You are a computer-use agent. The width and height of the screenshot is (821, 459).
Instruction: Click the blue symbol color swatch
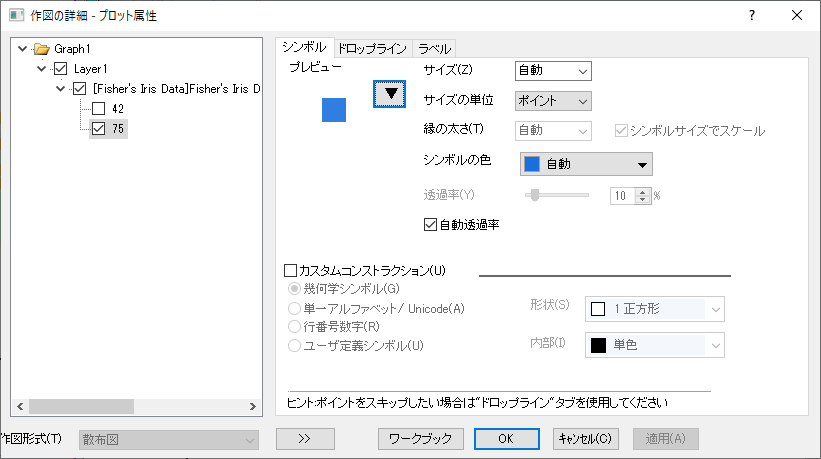point(532,164)
